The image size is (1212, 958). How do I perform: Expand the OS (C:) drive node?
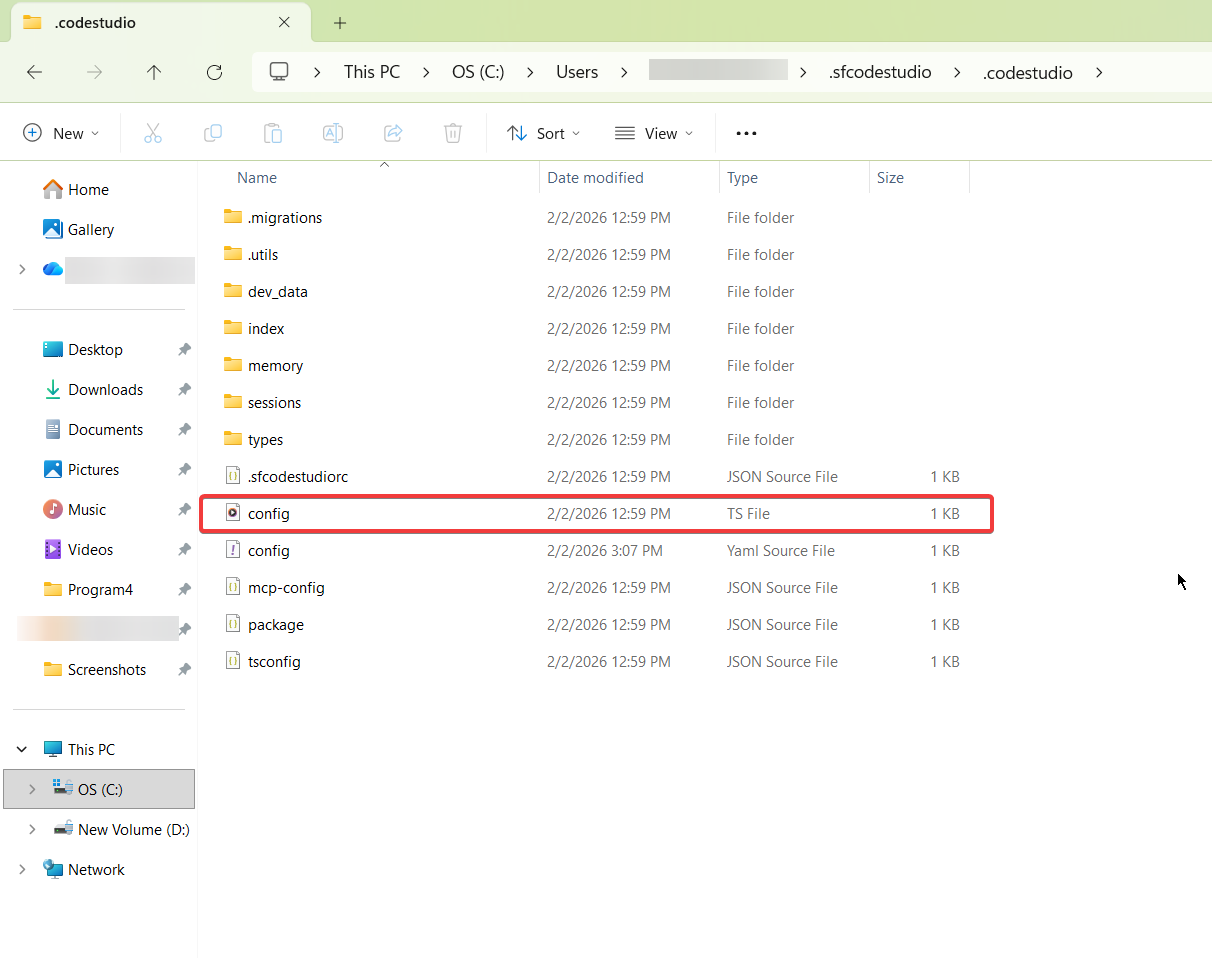point(32,790)
